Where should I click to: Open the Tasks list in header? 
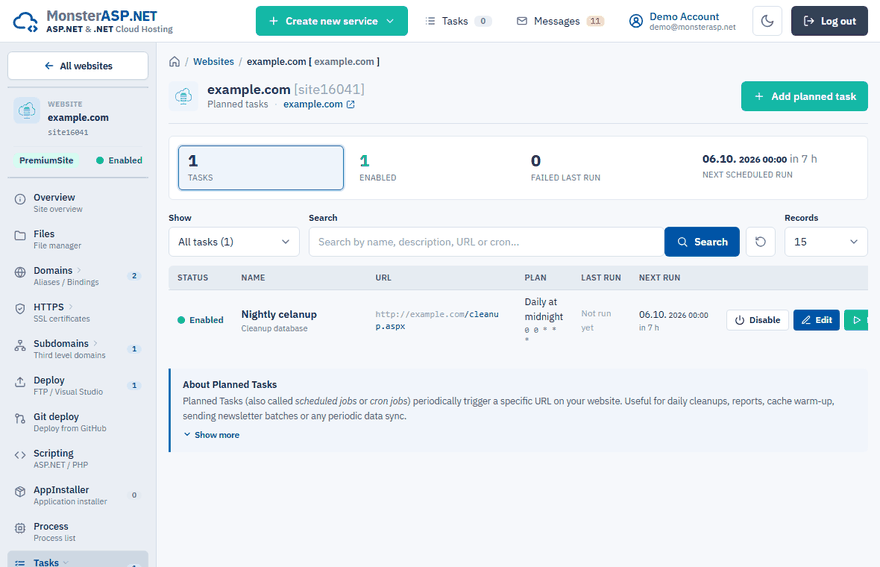458,21
